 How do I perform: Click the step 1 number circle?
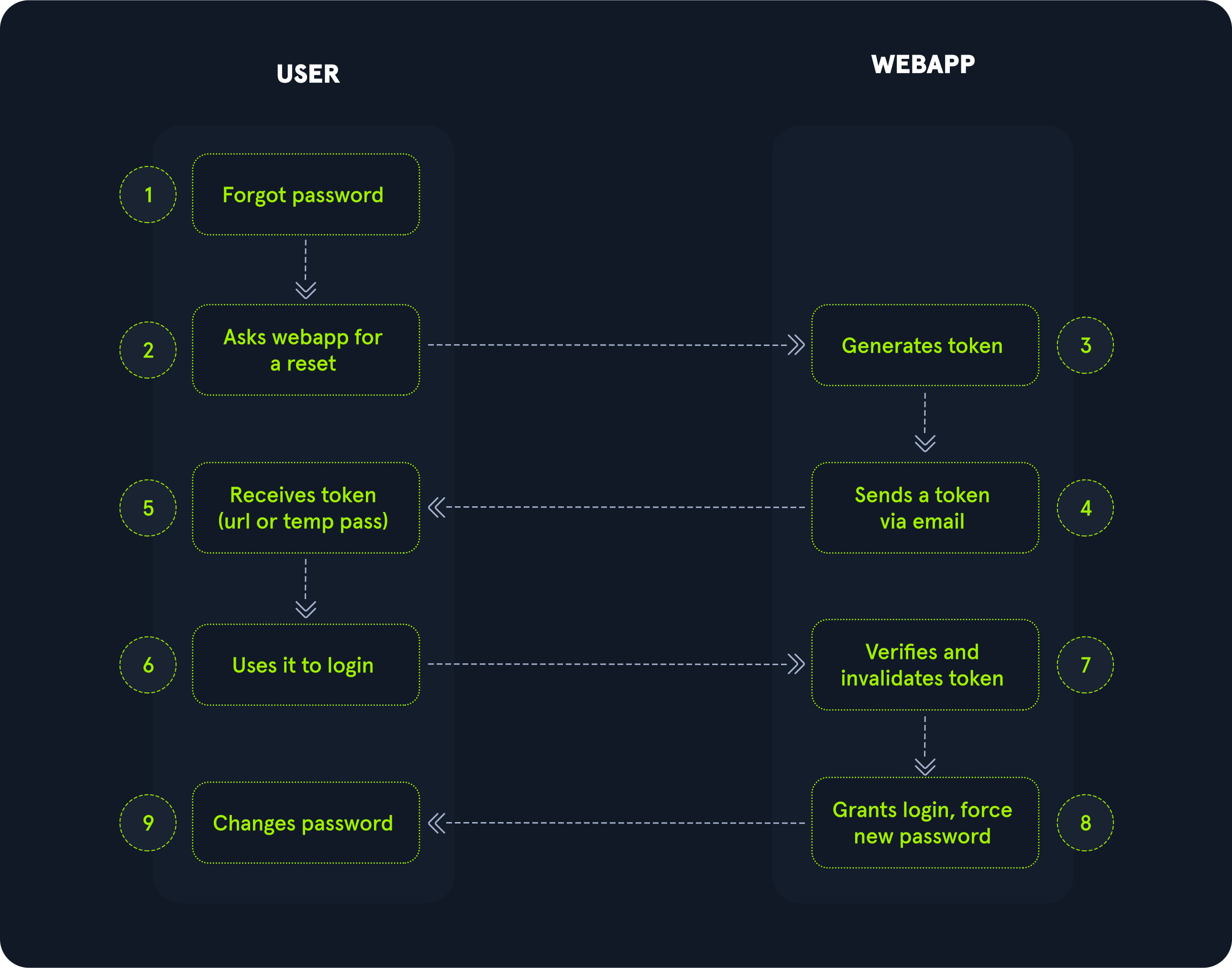(148, 195)
